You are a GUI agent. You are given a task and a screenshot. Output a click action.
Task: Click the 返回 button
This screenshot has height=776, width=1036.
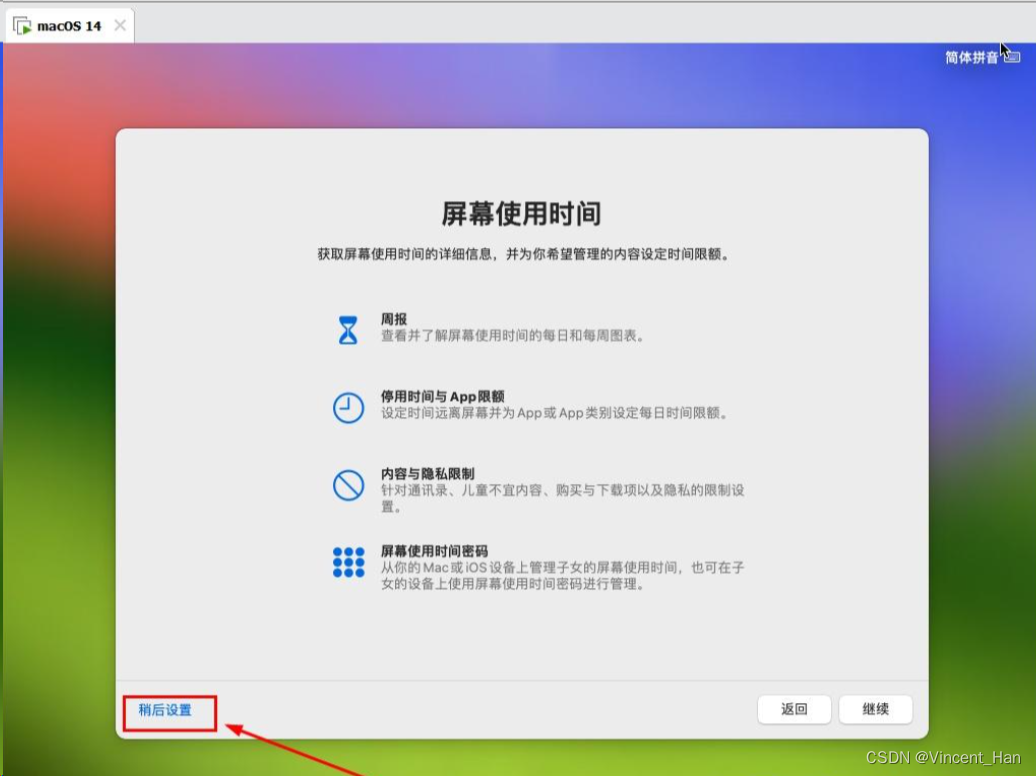click(794, 709)
